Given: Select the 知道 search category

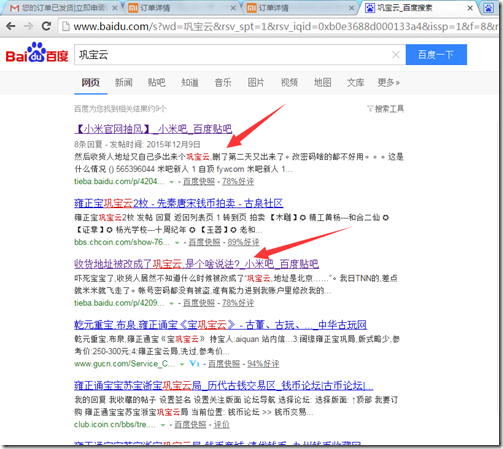Looking at the screenshot, I should (190, 82).
